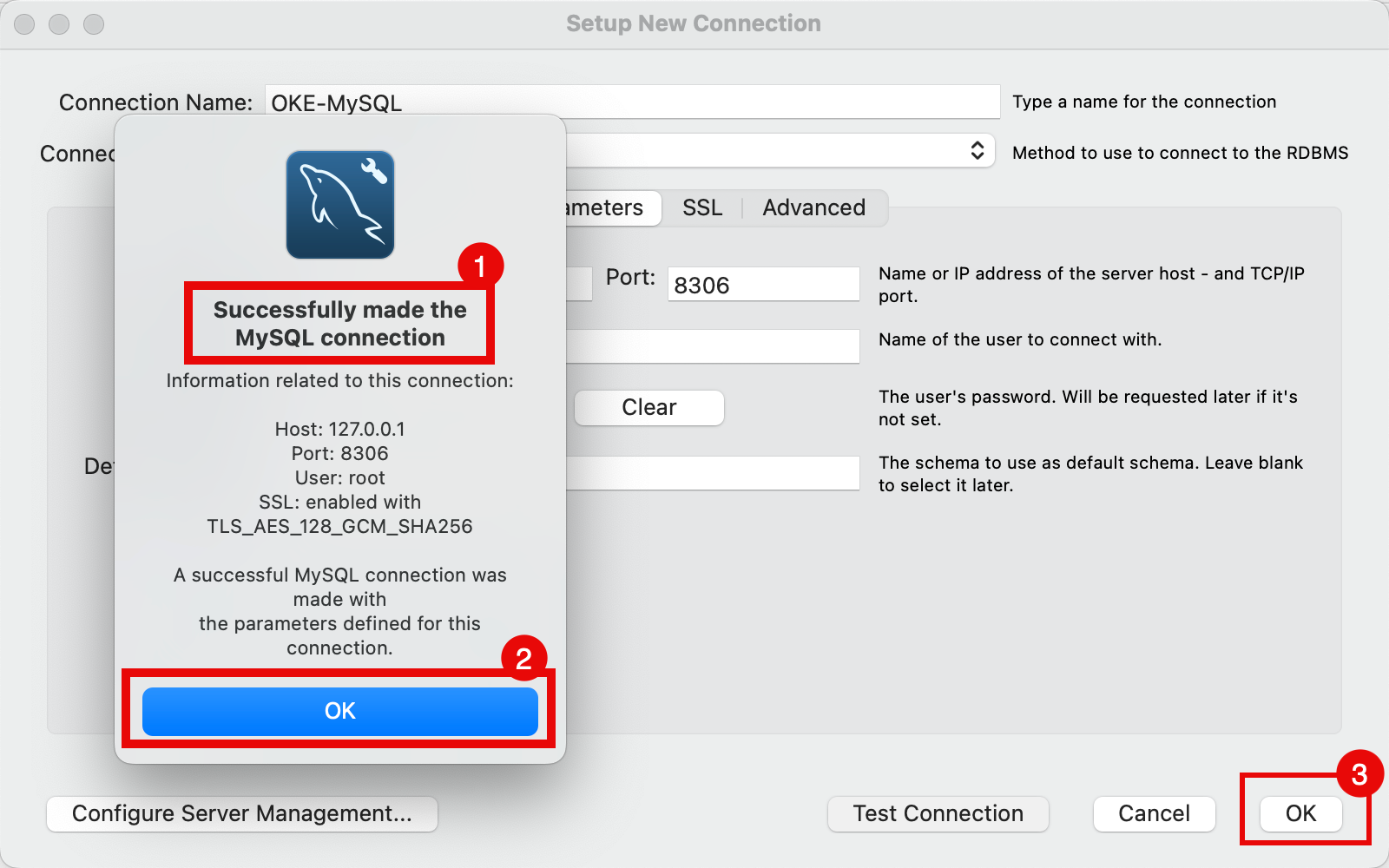Close the Setup New Connection window
The width and height of the screenshot is (1389, 868).
[24, 24]
